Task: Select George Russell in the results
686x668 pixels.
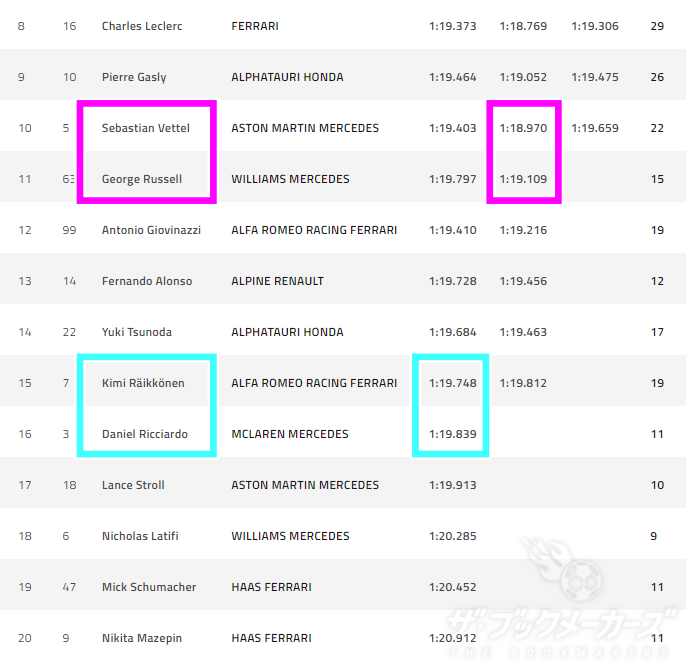Action: point(142,179)
